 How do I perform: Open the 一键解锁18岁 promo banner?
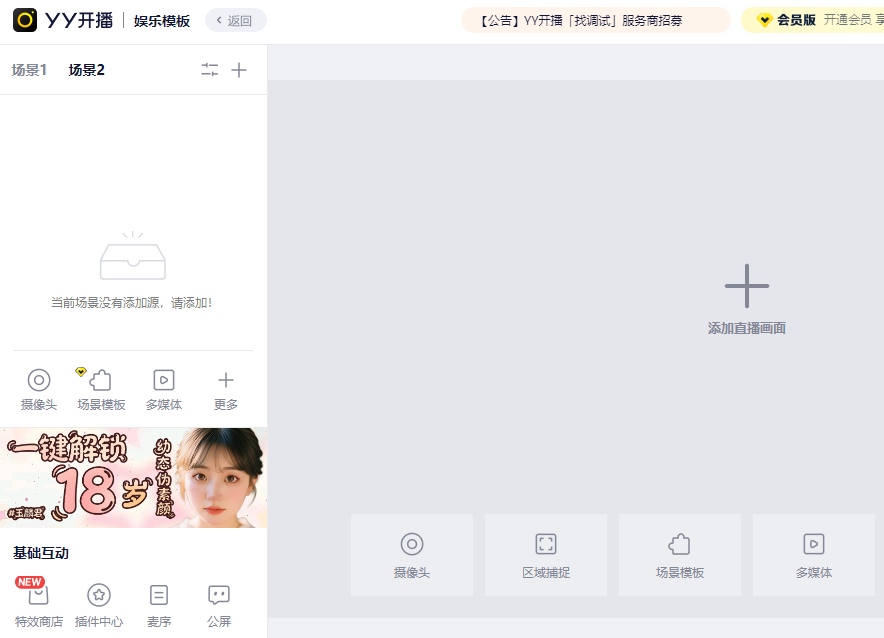tap(133, 477)
